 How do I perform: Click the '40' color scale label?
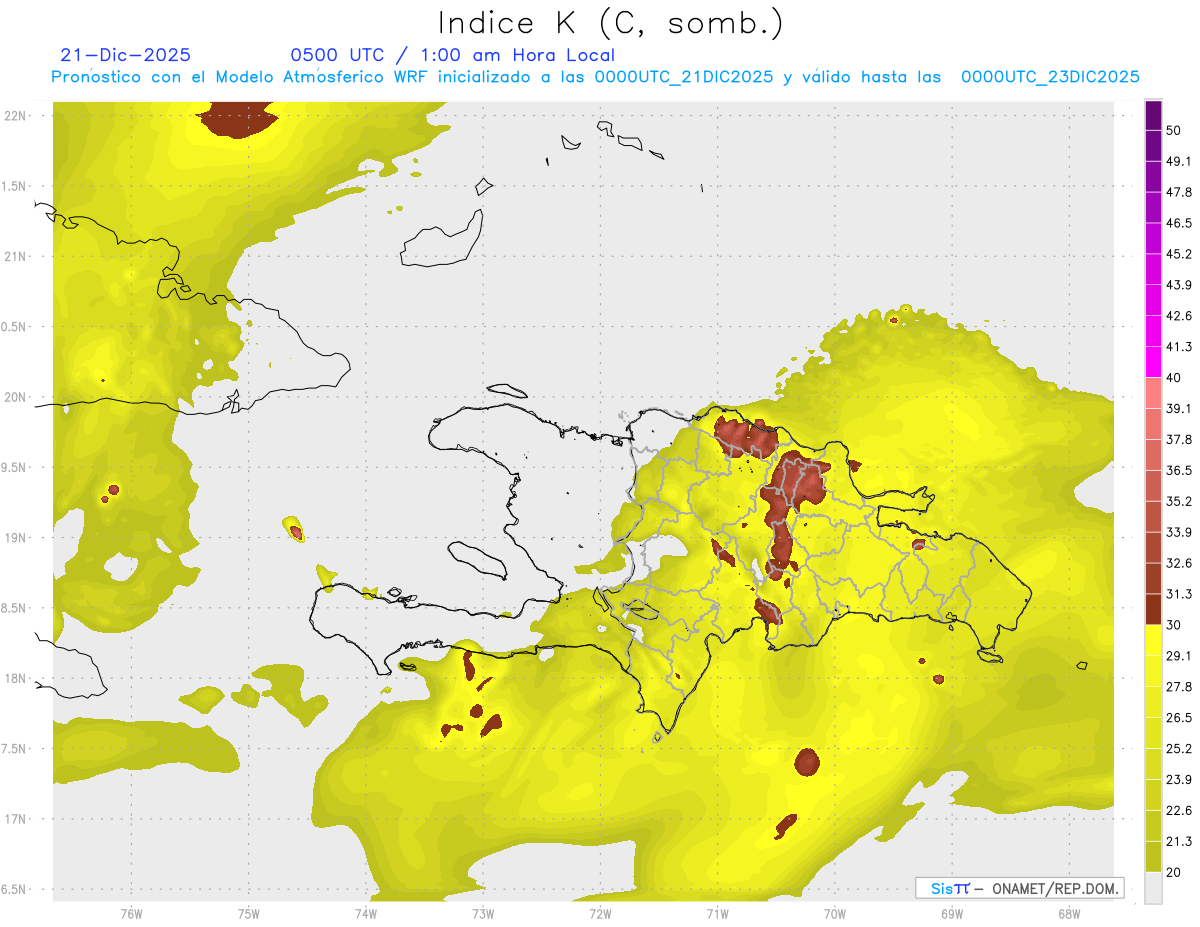pos(1174,378)
